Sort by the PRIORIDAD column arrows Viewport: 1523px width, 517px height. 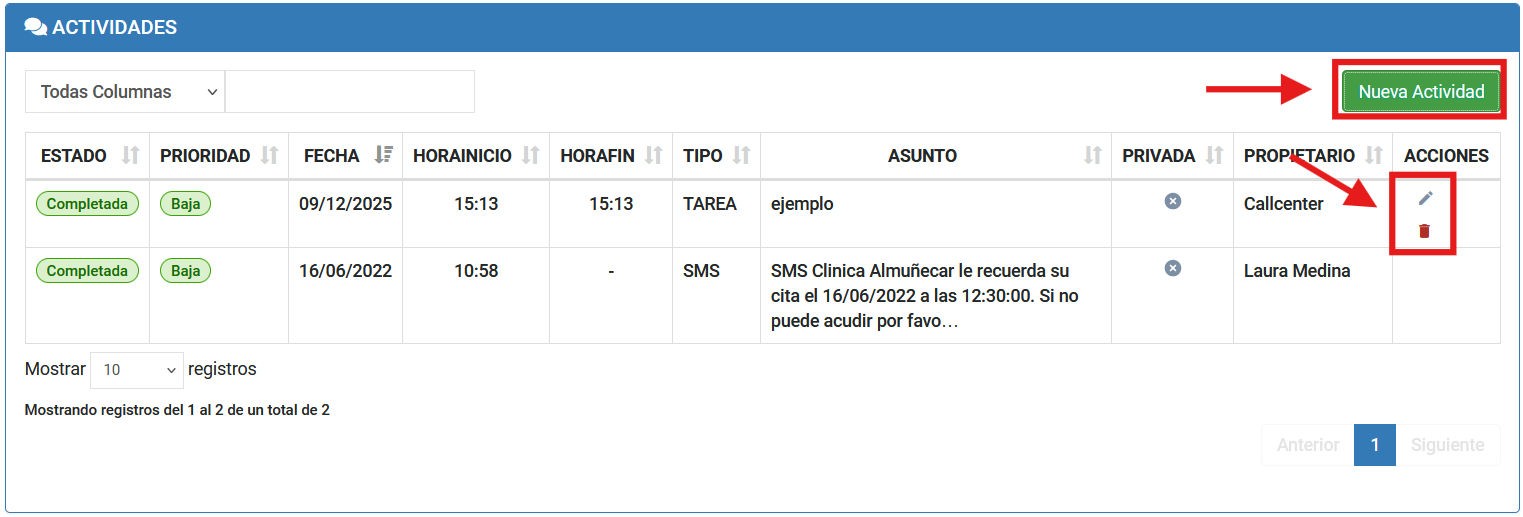coord(269,156)
